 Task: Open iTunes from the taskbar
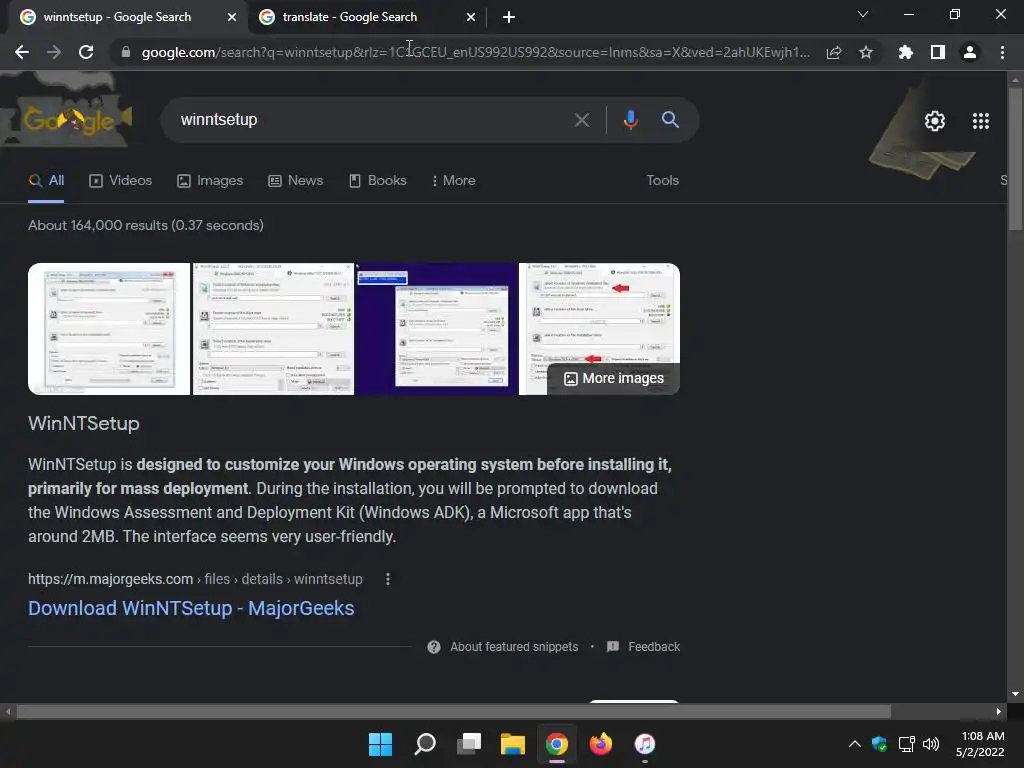point(645,744)
